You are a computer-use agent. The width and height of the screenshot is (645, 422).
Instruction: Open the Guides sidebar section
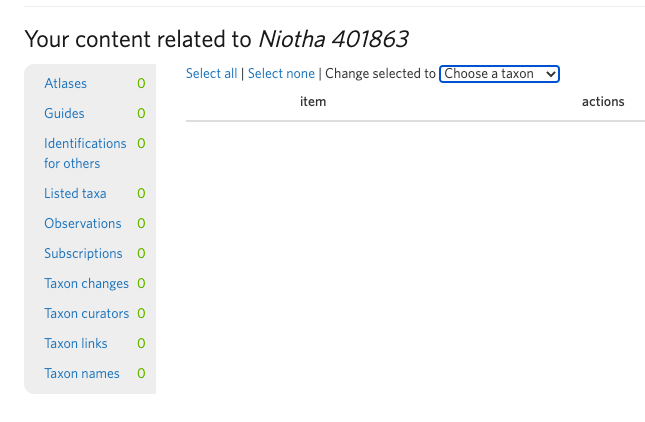(64, 113)
